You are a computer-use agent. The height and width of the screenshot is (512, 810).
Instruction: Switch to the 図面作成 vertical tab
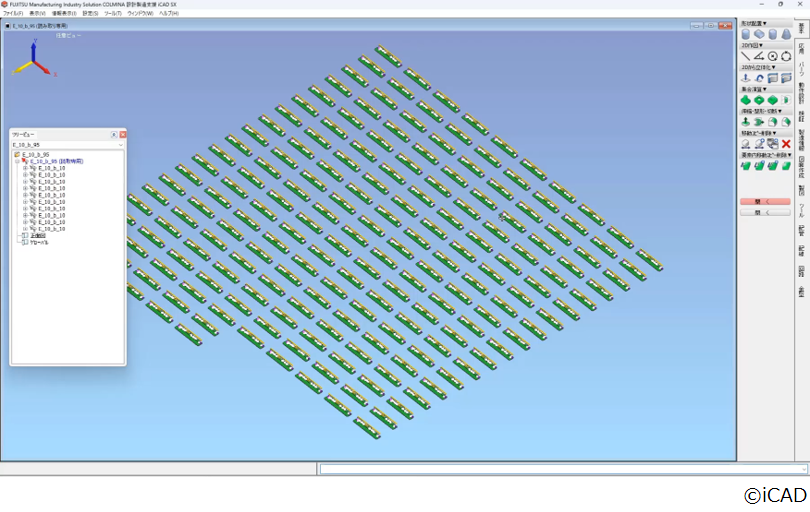(x=801, y=167)
